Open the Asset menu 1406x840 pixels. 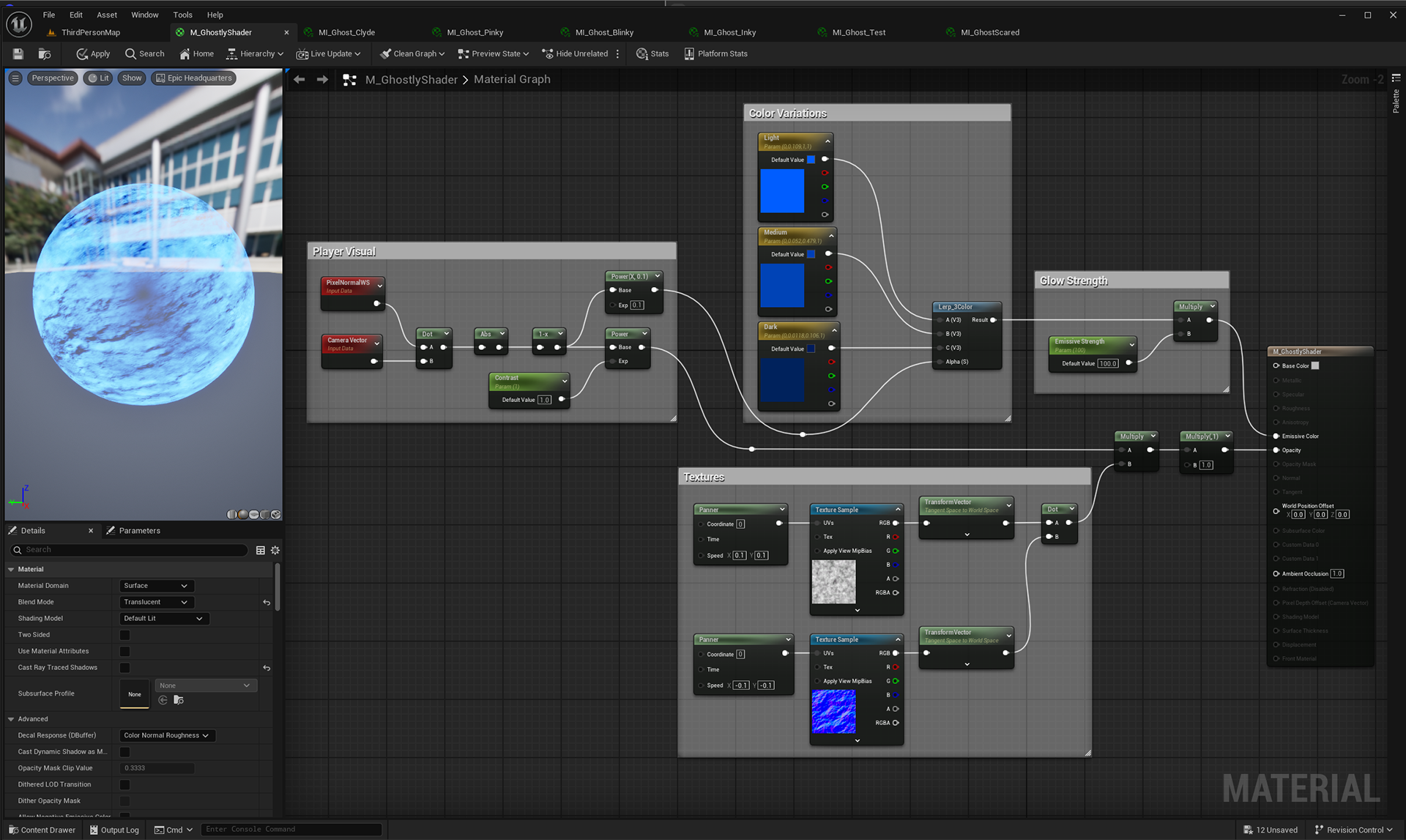[106, 15]
